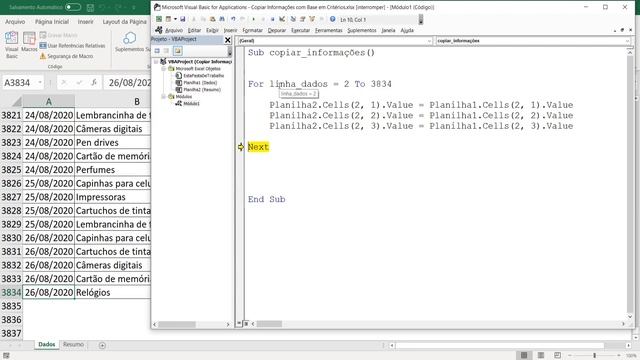This screenshot has height=360, width=640.
Task: Open Inserir menu in VBA editor
Action: (x=230, y=30)
